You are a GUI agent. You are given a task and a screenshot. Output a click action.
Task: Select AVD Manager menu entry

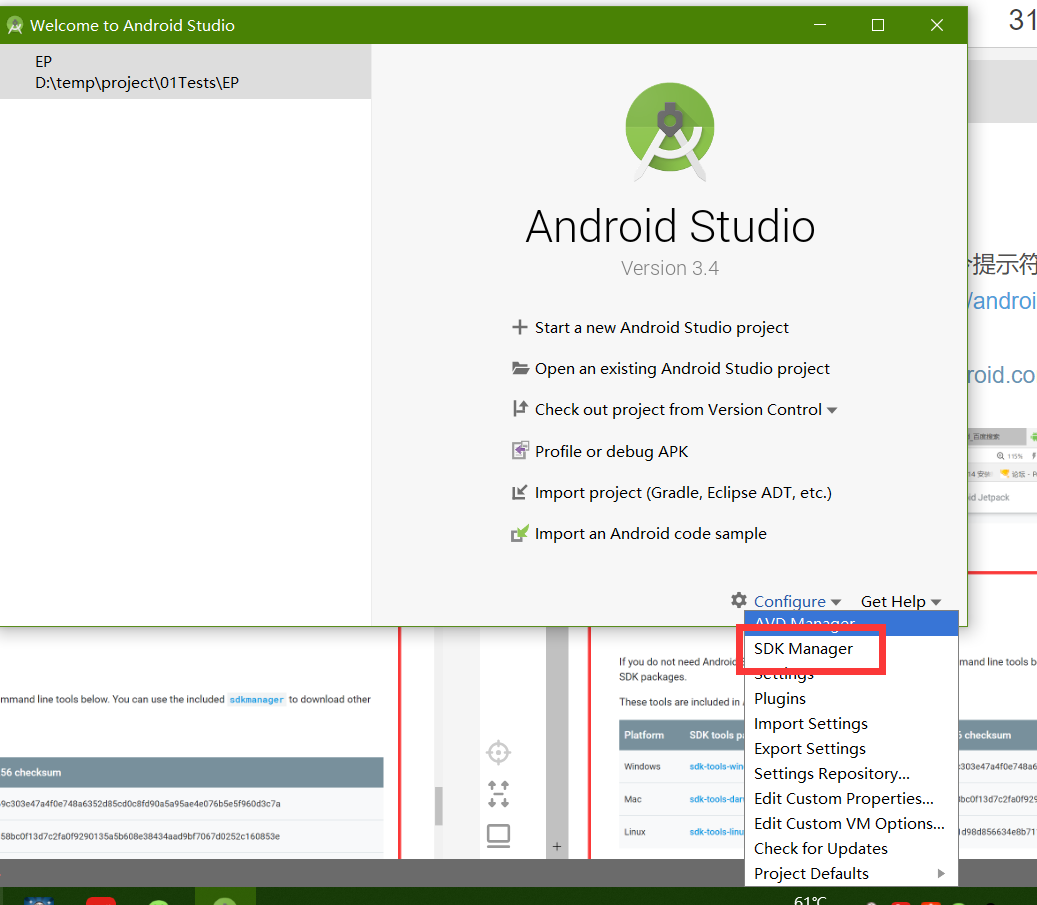coord(851,623)
